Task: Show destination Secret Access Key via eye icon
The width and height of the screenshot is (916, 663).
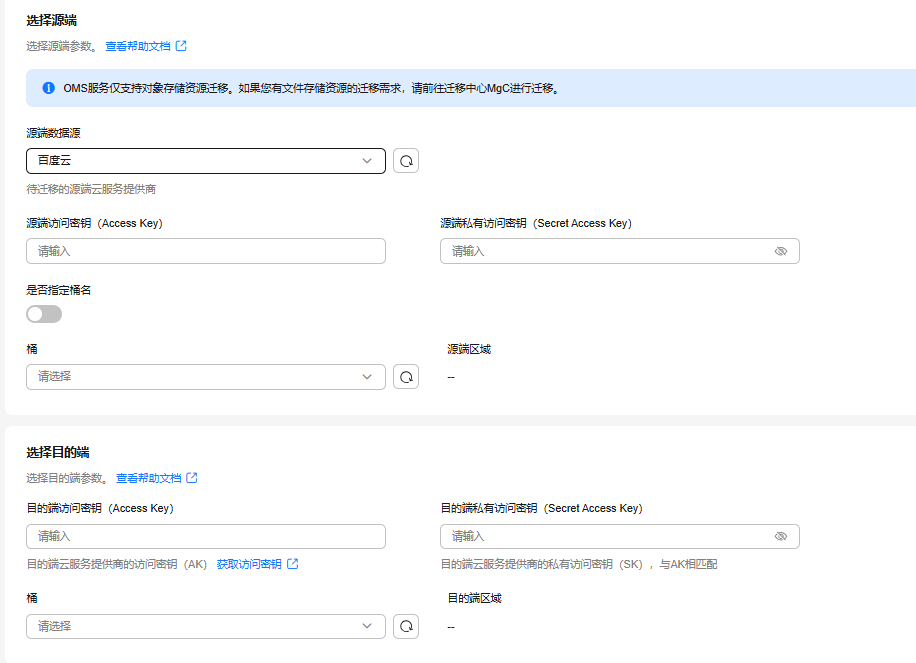Action: pyautogui.click(x=780, y=536)
